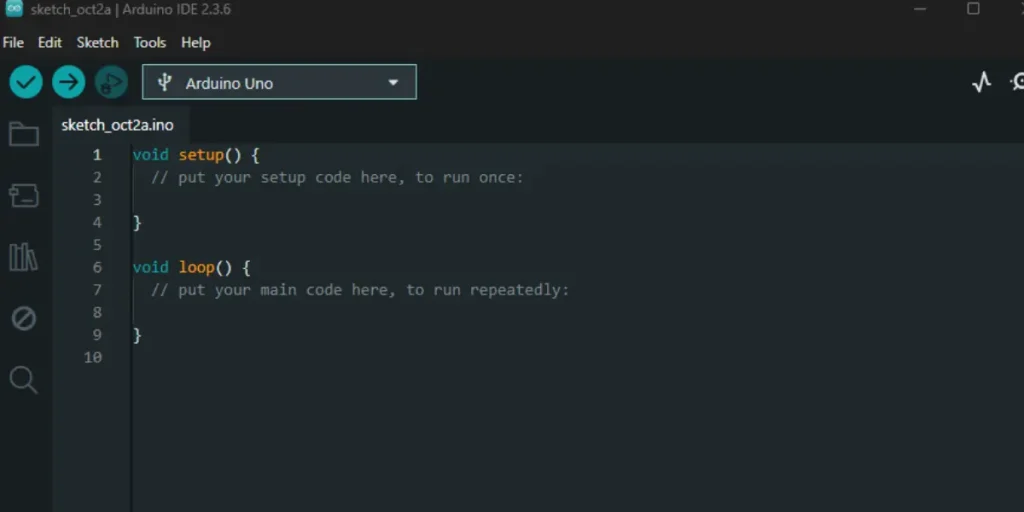Open the Search magnifier in sidebar
1024x512 pixels.
(23, 379)
